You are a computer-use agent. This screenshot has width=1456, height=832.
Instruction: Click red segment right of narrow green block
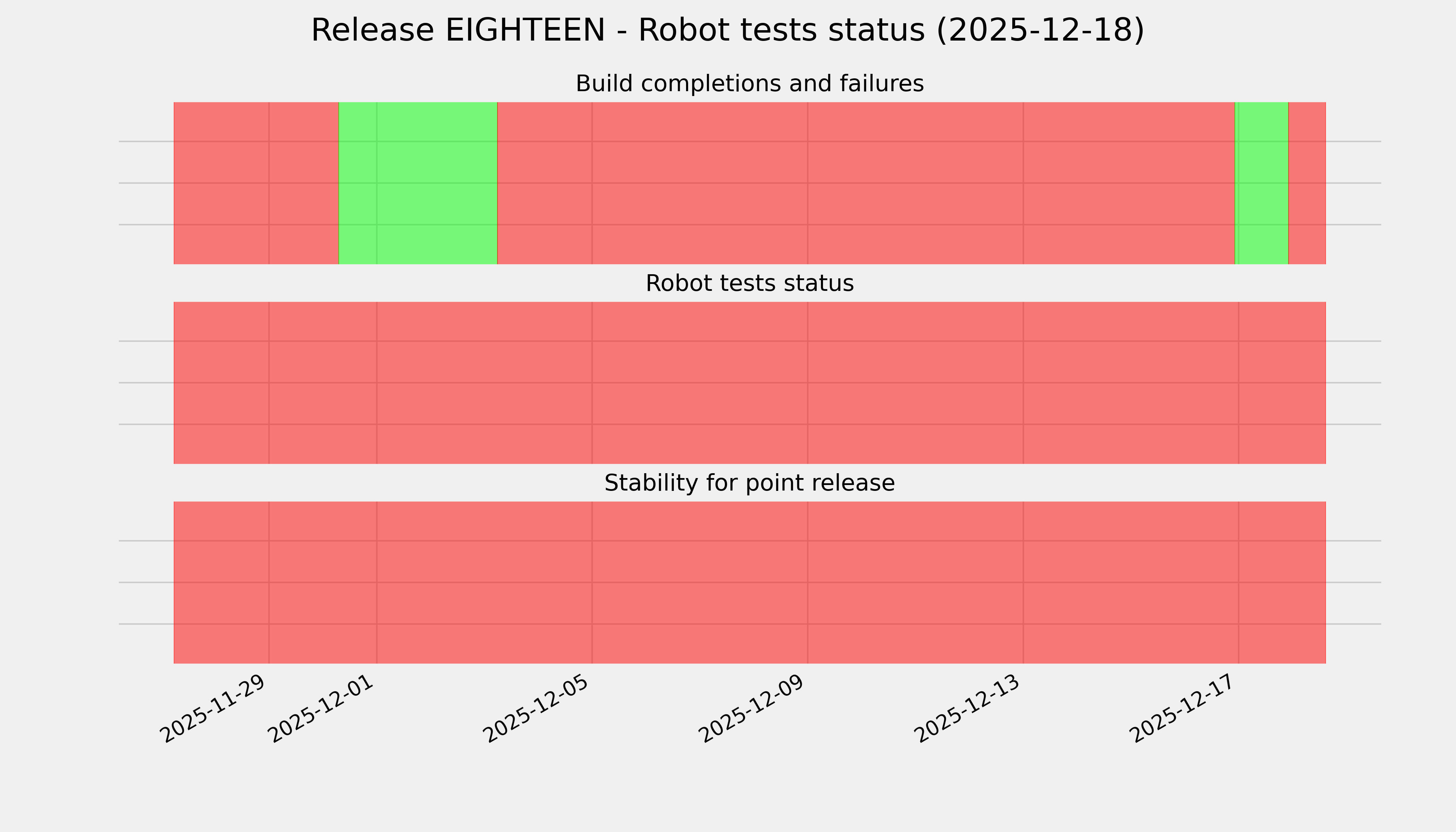[x=1307, y=183]
